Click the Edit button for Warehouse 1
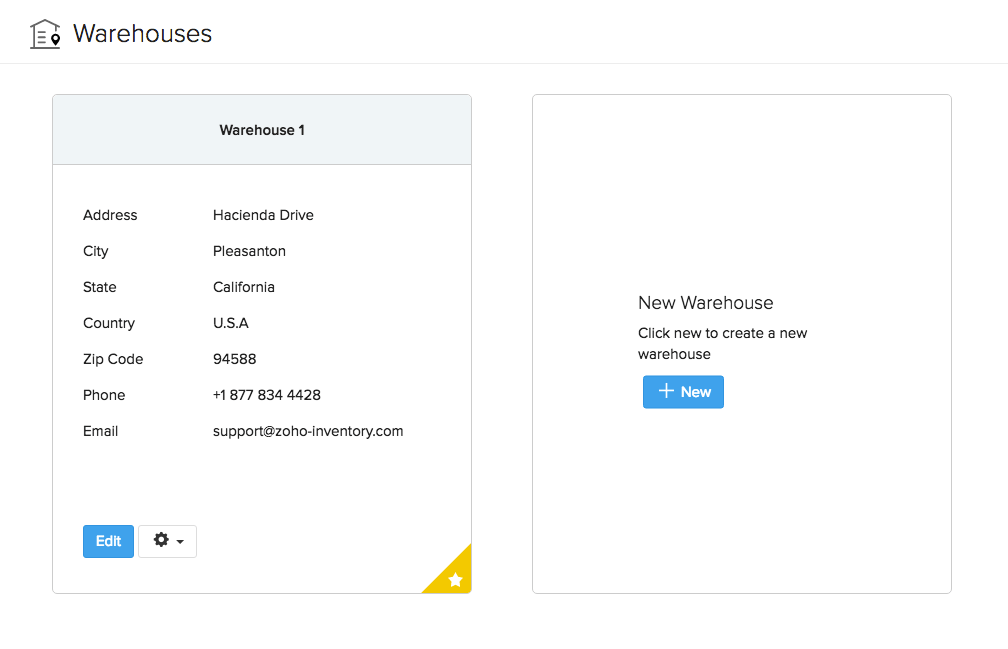The image size is (1008, 649). point(108,540)
